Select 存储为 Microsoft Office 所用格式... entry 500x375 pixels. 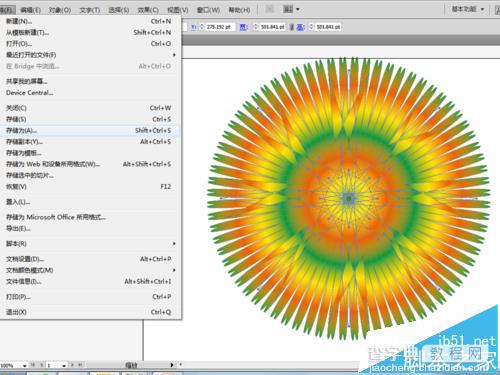(x=90, y=217)
